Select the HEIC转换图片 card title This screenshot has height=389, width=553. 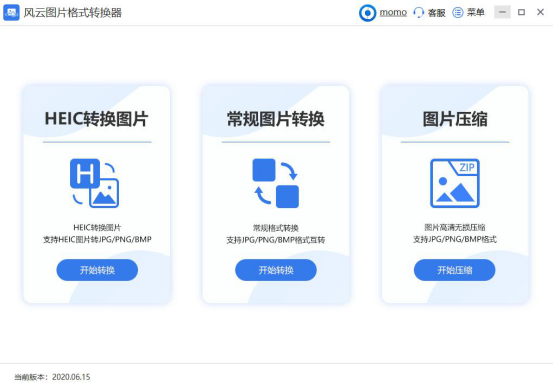[96, 119]
